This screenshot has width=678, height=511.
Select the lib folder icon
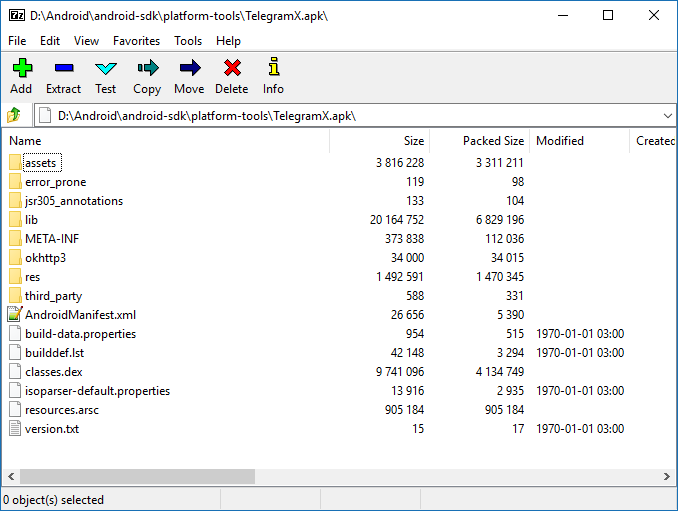pyautogui.click(x=15, y=220)
